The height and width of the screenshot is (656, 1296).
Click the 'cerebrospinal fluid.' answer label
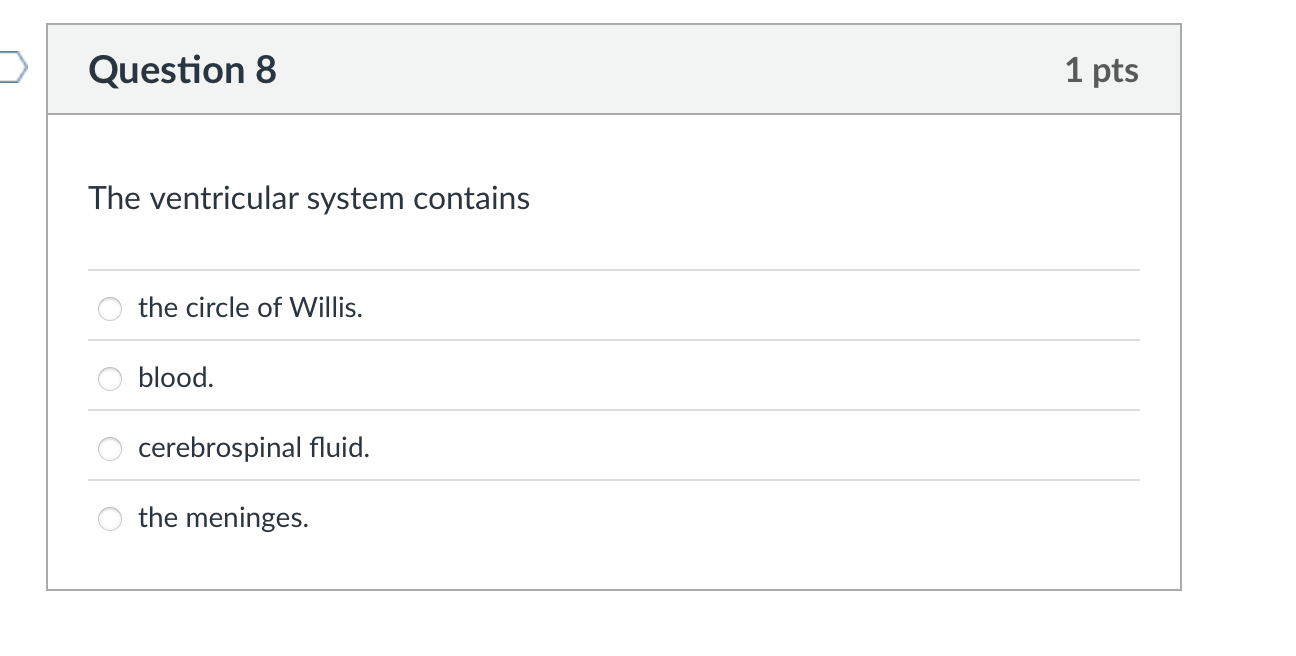pos(254,448)
